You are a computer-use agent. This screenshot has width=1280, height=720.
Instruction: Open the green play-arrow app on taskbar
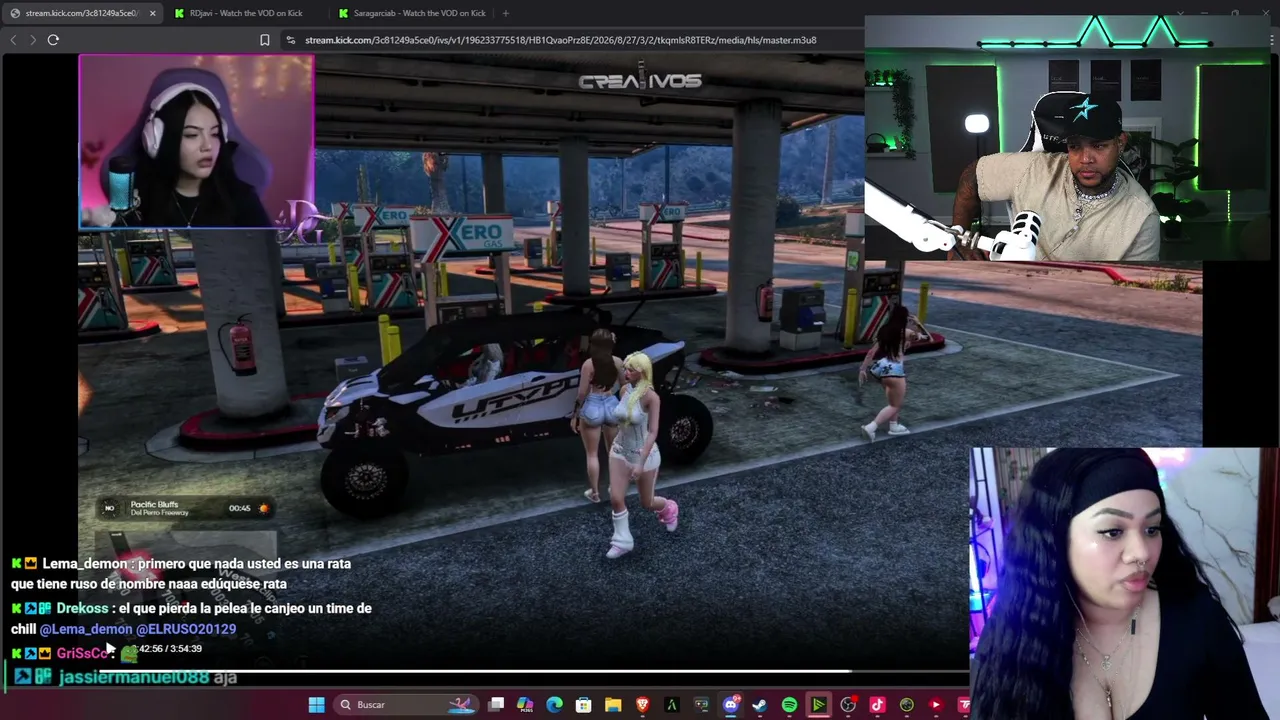(818, 705)
